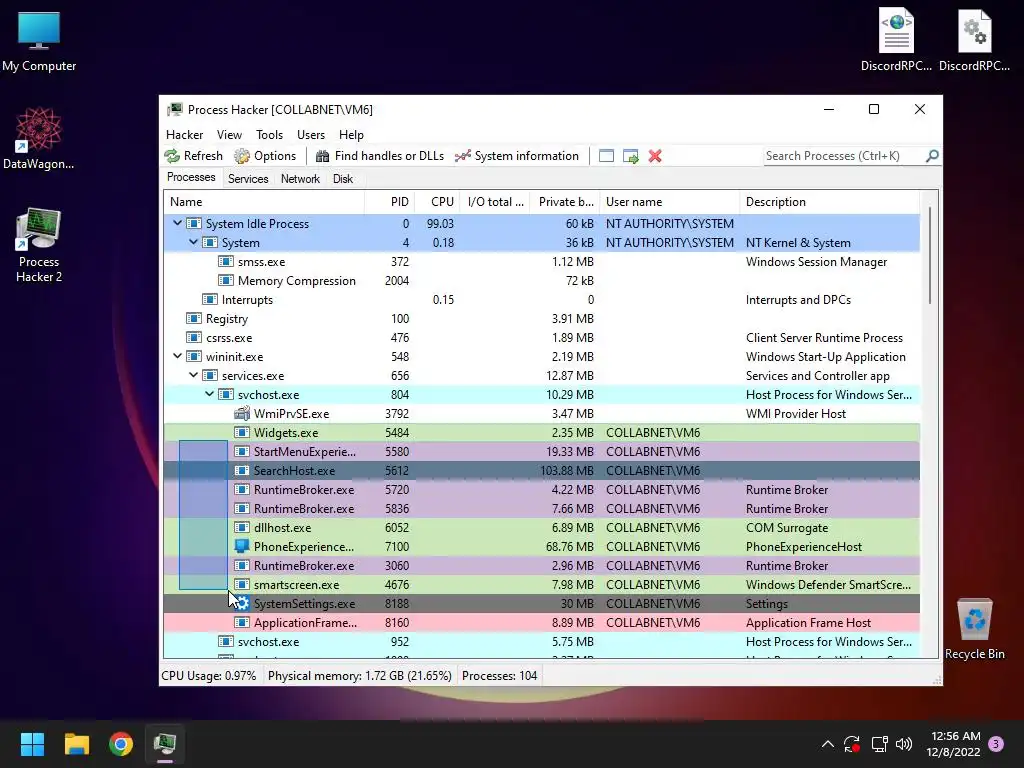The height and width of the screenshot is (768, 1024).
Task: Click the magnifier search icon
Action: point(932,156)
